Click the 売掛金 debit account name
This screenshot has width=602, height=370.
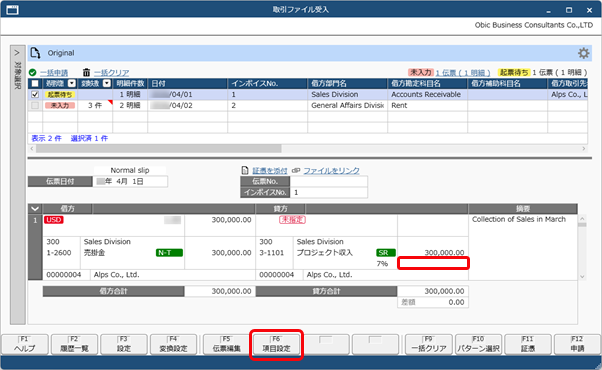[94, 253]
